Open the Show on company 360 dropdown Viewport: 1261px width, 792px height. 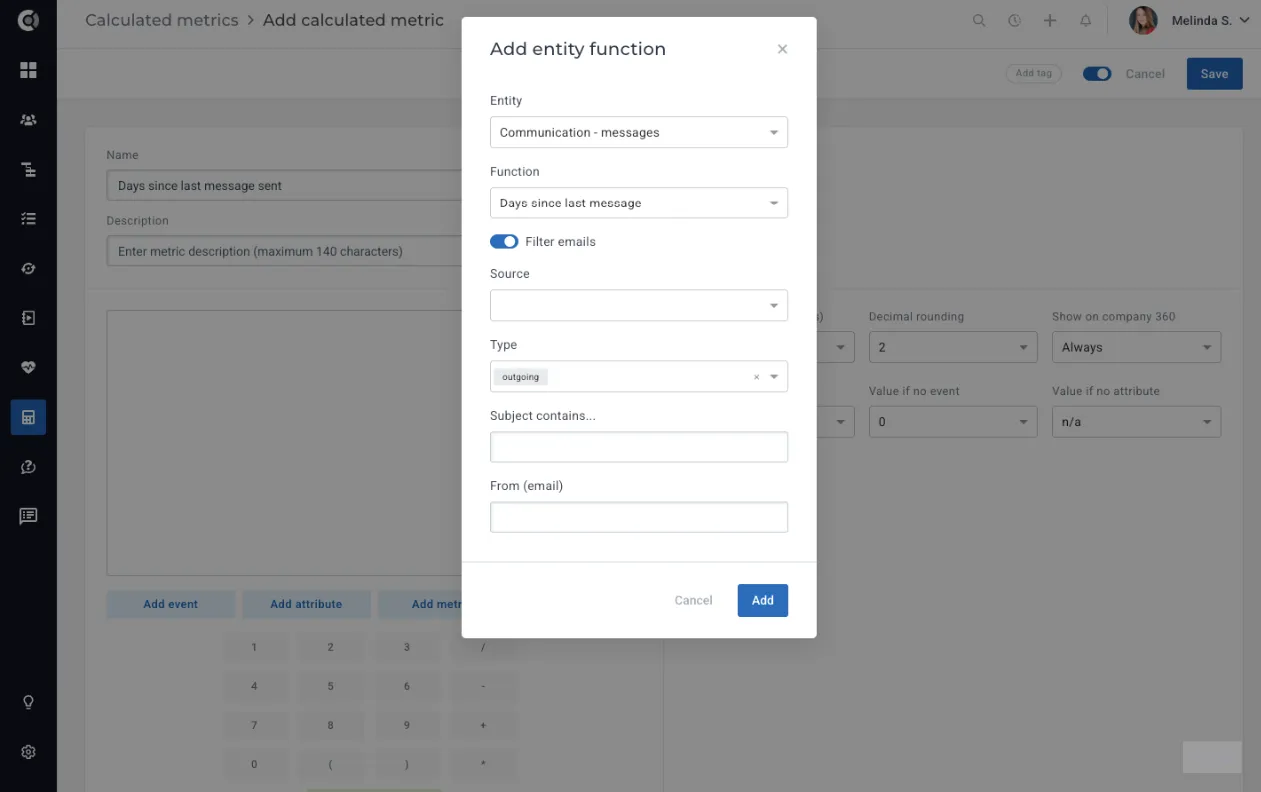click(x=1136, y=347)
